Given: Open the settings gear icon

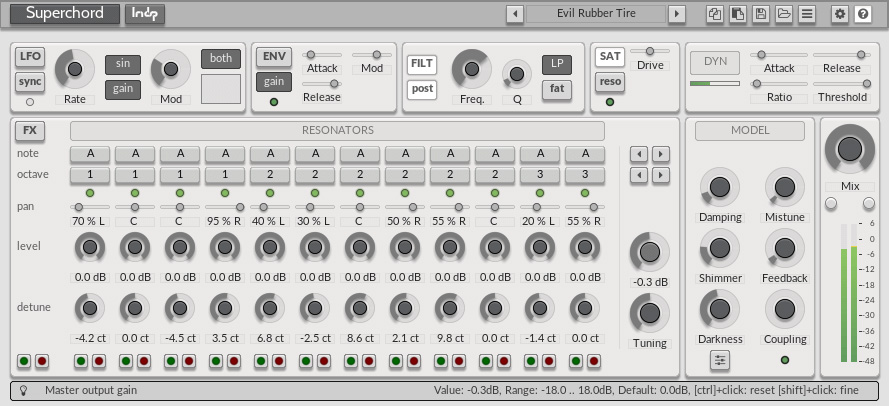Looking at the screenshot, I should pos(840,14).
